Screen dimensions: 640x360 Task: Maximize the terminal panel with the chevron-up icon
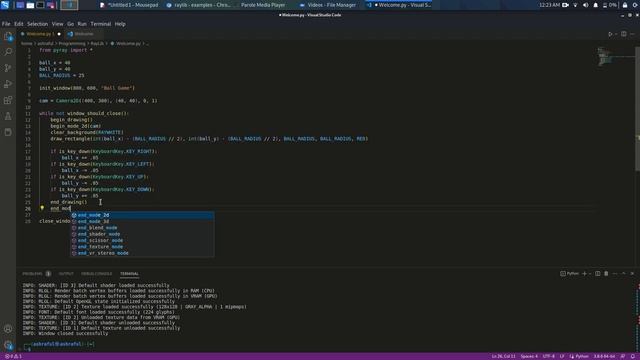click(624, 273)
